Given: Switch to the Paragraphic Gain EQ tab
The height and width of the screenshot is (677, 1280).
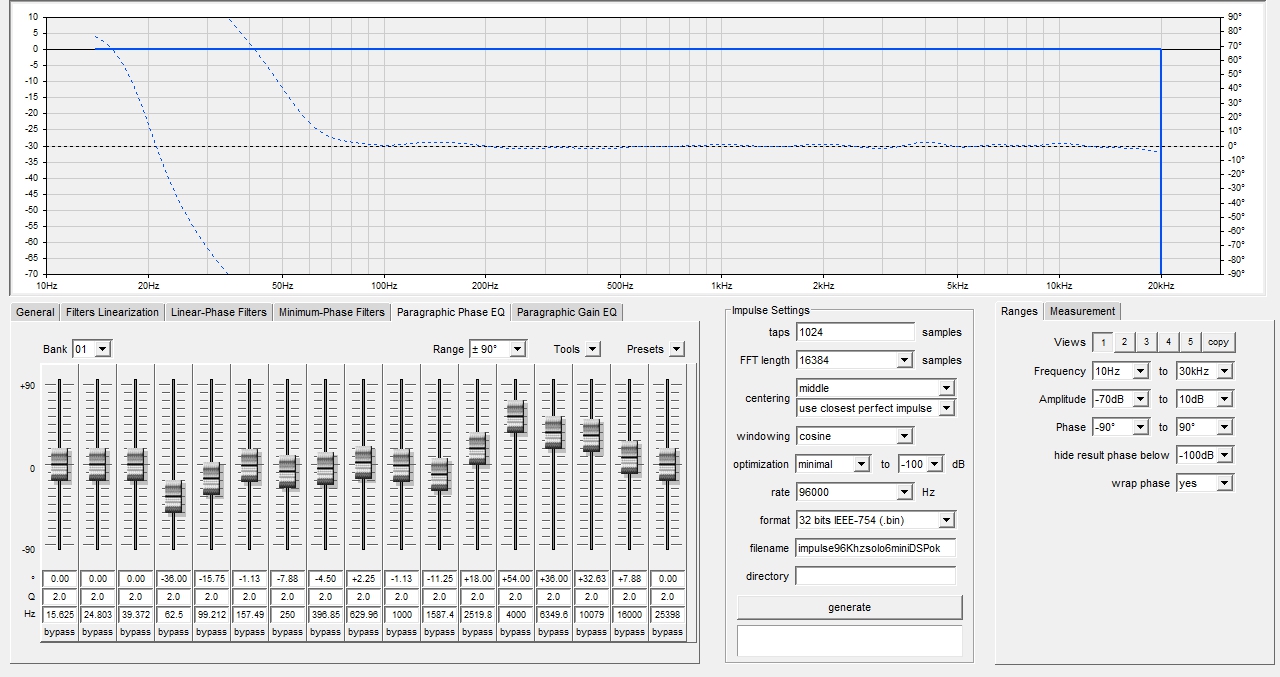Looking at the screenshot, I should pyautogui.click(x=567, y=312).
